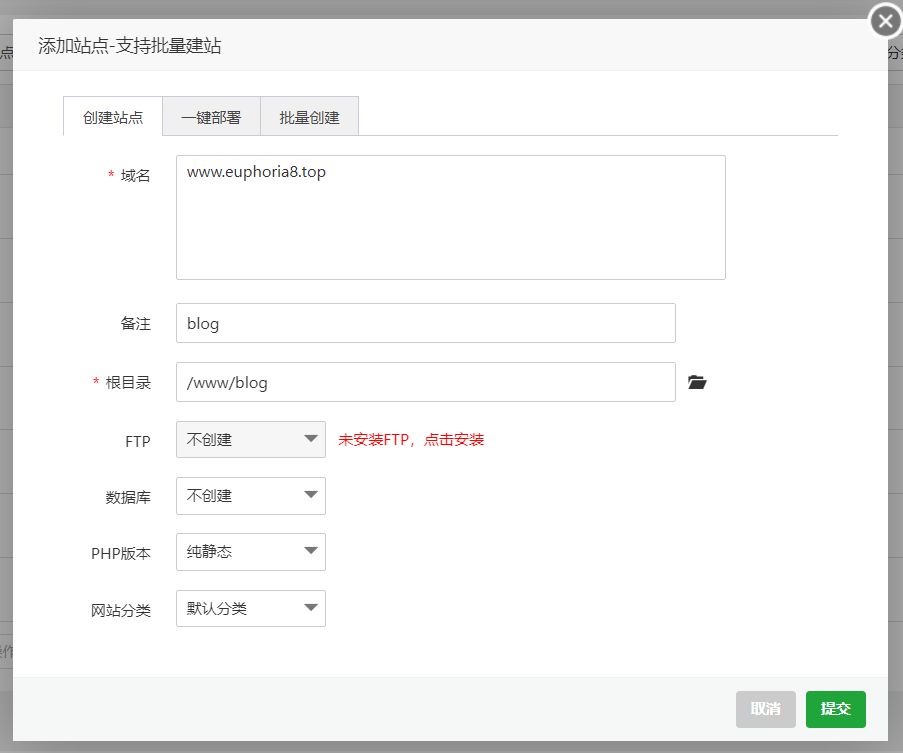903x753 pixels.
Task: Click the folder icon to browse the root directory
Action: tap(697, 382)
